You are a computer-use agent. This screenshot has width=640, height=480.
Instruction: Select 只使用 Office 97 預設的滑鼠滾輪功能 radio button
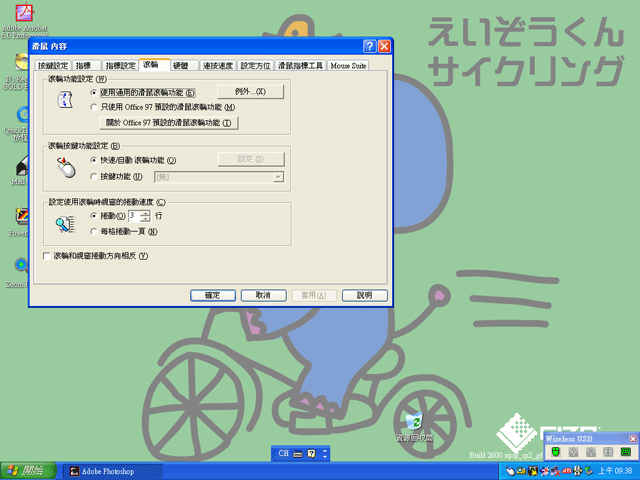pos(93,107)
